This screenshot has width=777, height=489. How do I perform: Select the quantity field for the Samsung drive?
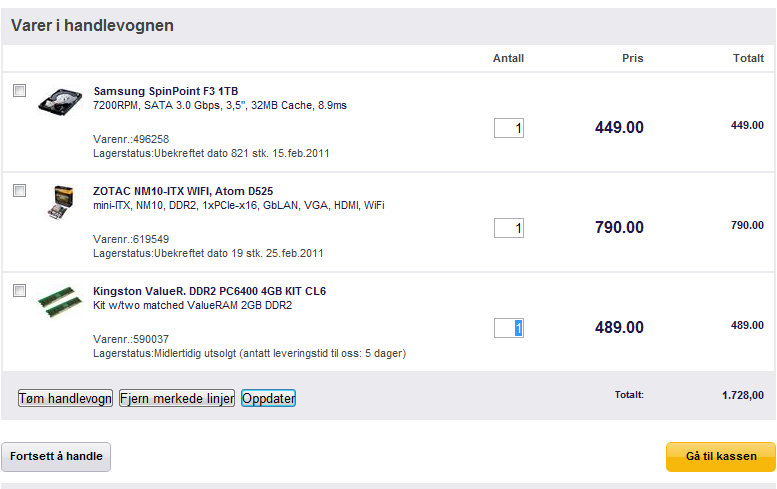point(509,128)
